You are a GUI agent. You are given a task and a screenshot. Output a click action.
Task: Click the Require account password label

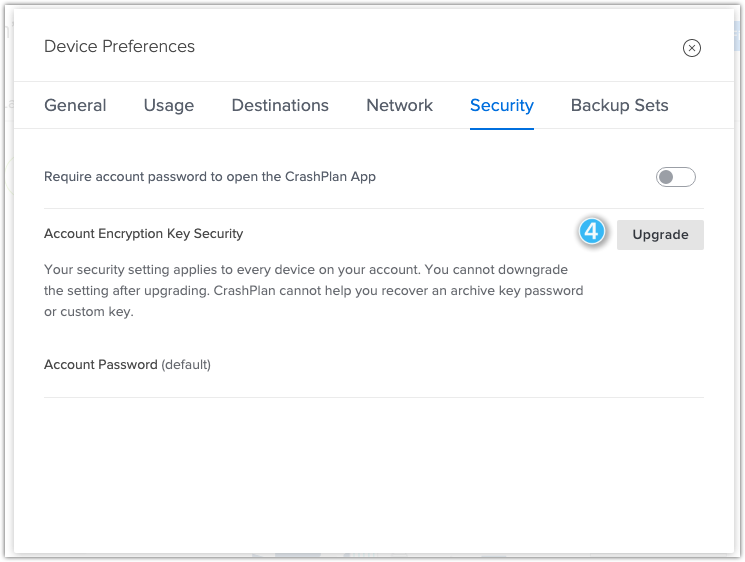coord(210,177)
